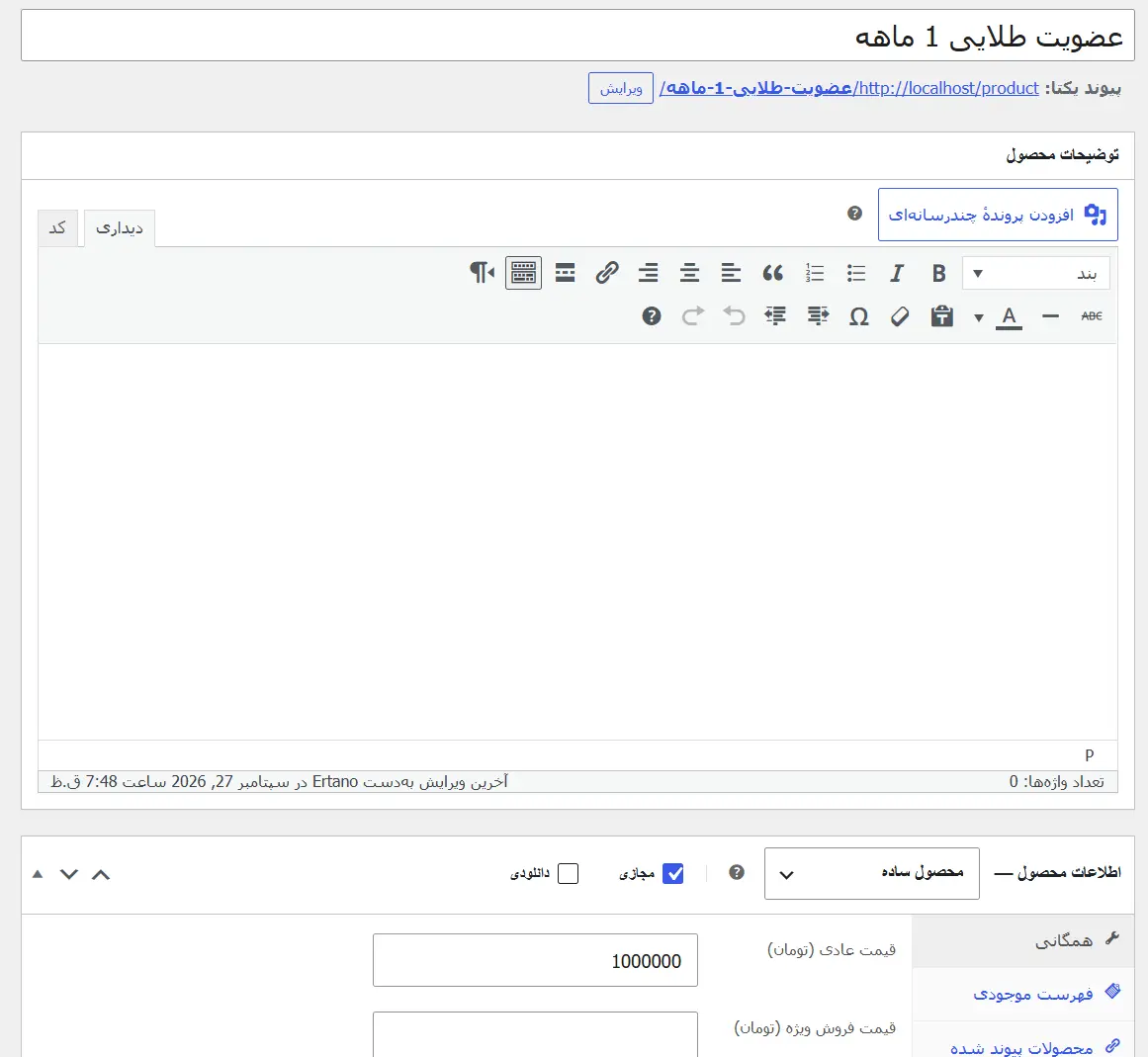Align text center in editor

pyautogui.click(x=689, y=273)
